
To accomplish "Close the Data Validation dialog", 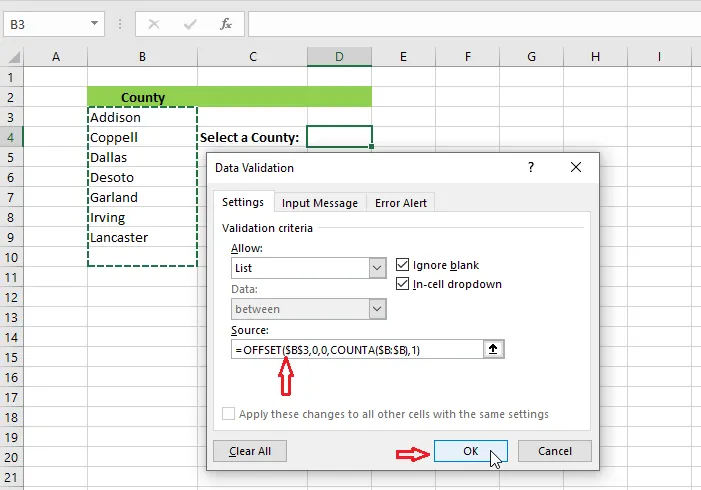I will click(x=576, y=167).
